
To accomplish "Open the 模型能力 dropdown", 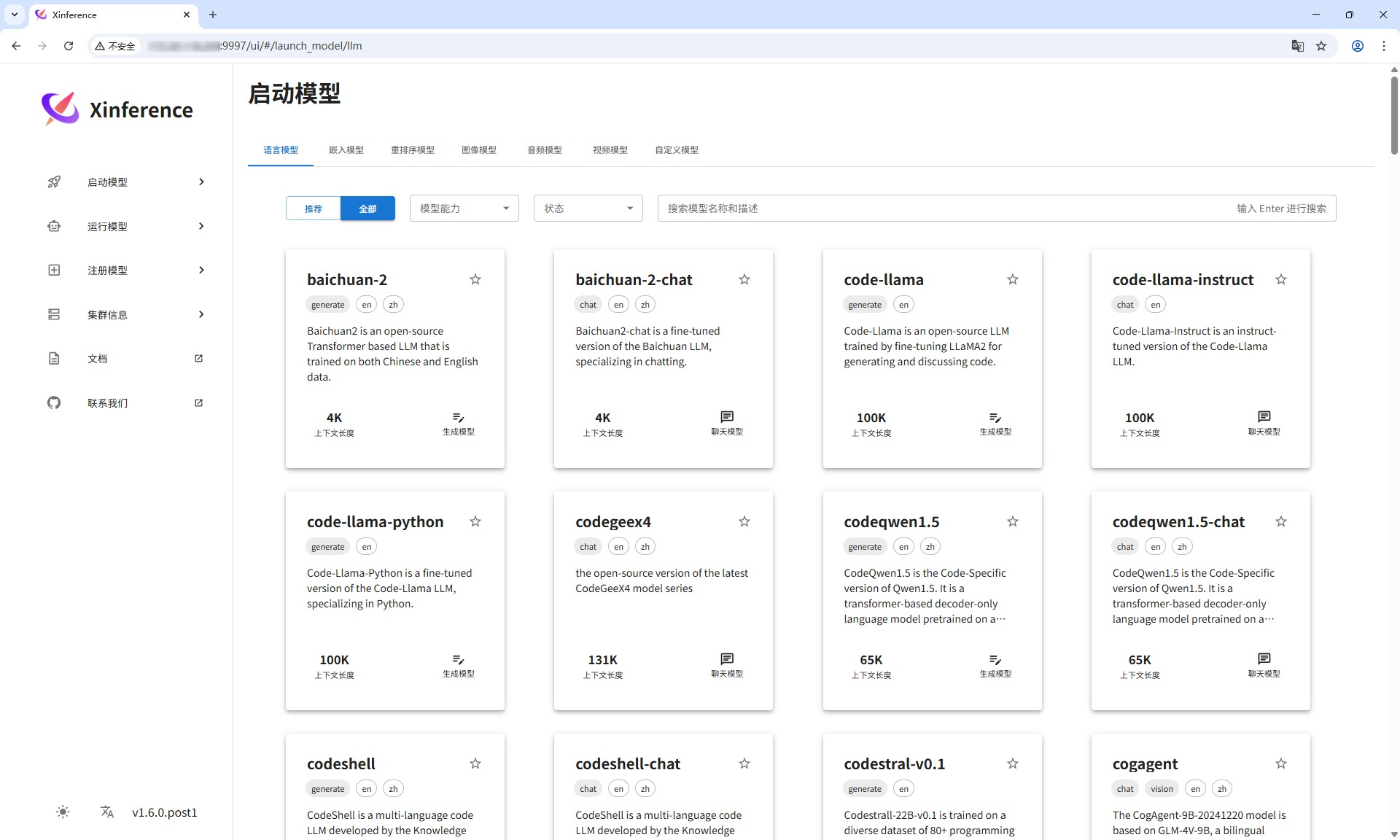I will (x=464, y=209).
